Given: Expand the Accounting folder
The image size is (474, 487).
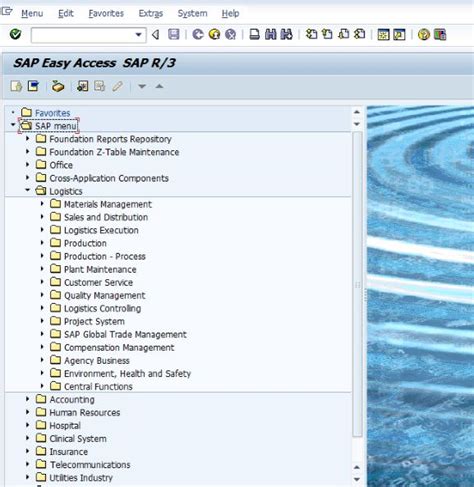Looking at the screenshot, I should 28,399.
